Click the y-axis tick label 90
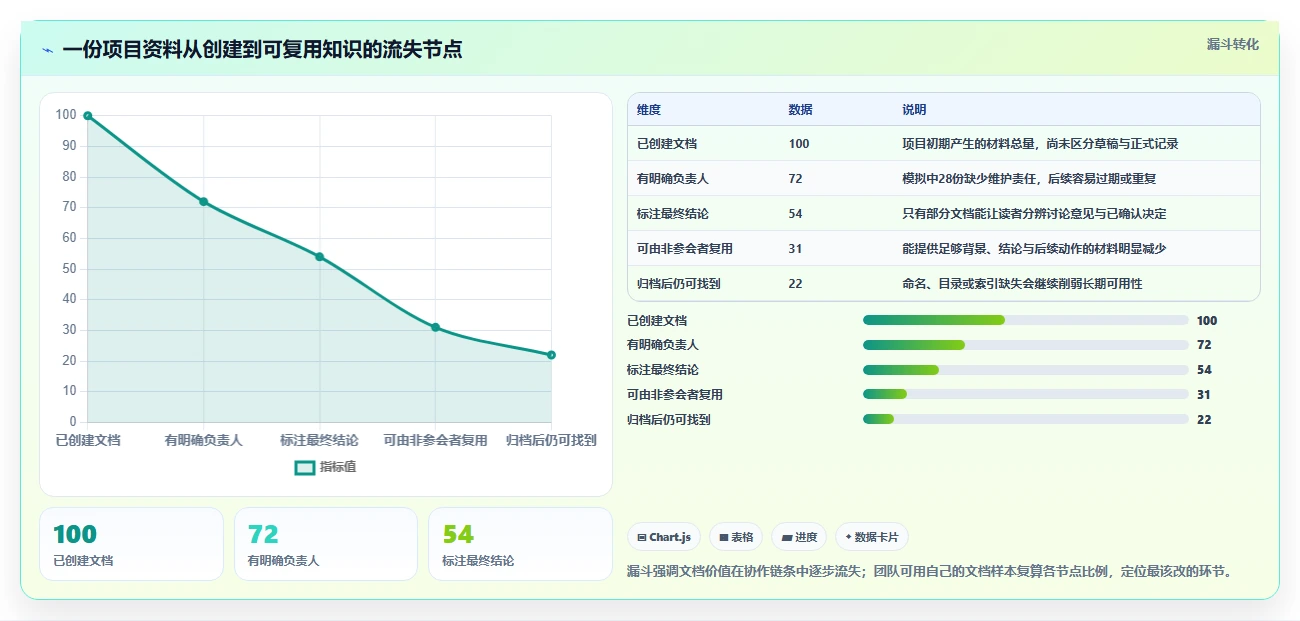 (x=69, y=146)
